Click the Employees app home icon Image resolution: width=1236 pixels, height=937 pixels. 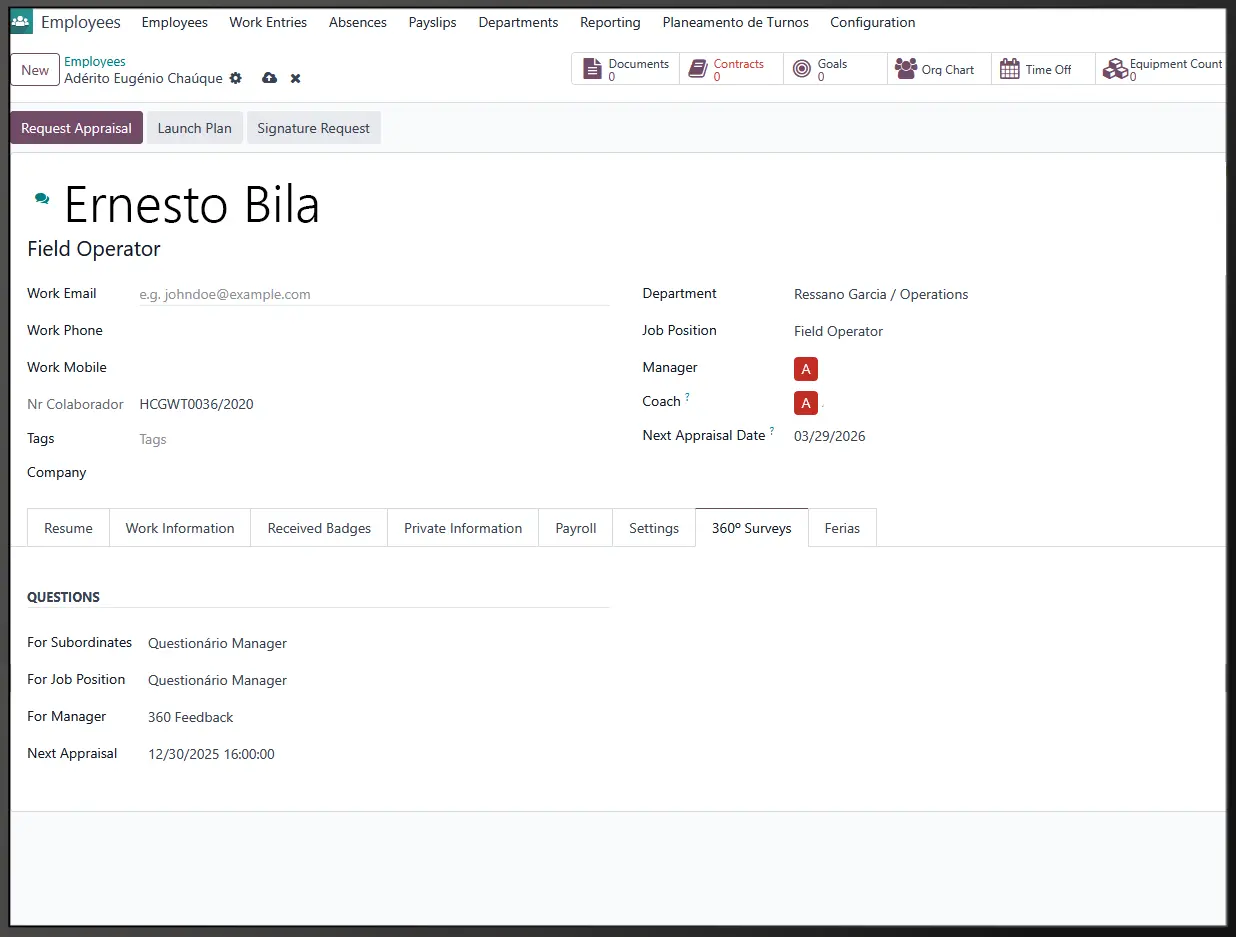click(21, 22)
